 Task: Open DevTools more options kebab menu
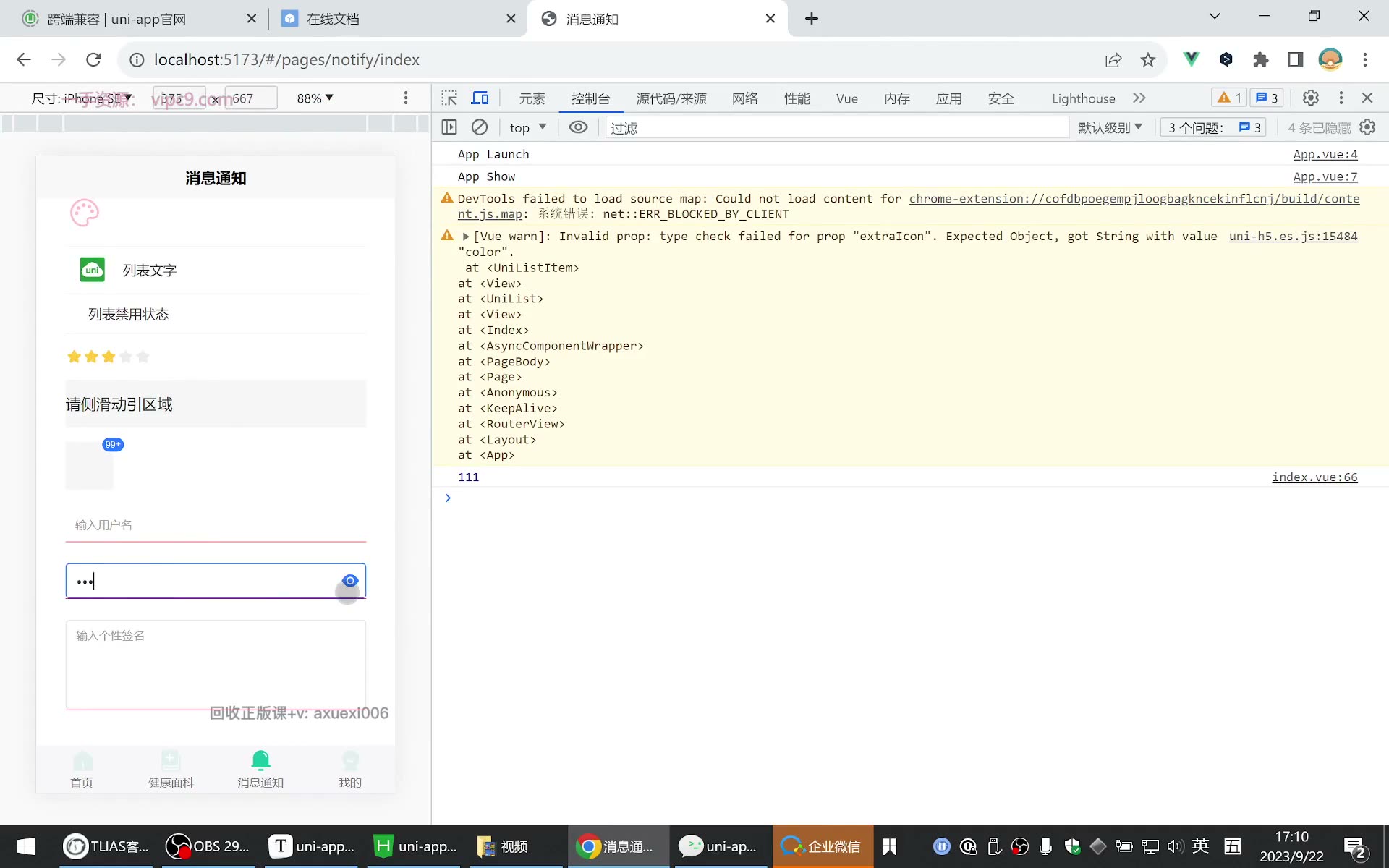(1341, 98)
